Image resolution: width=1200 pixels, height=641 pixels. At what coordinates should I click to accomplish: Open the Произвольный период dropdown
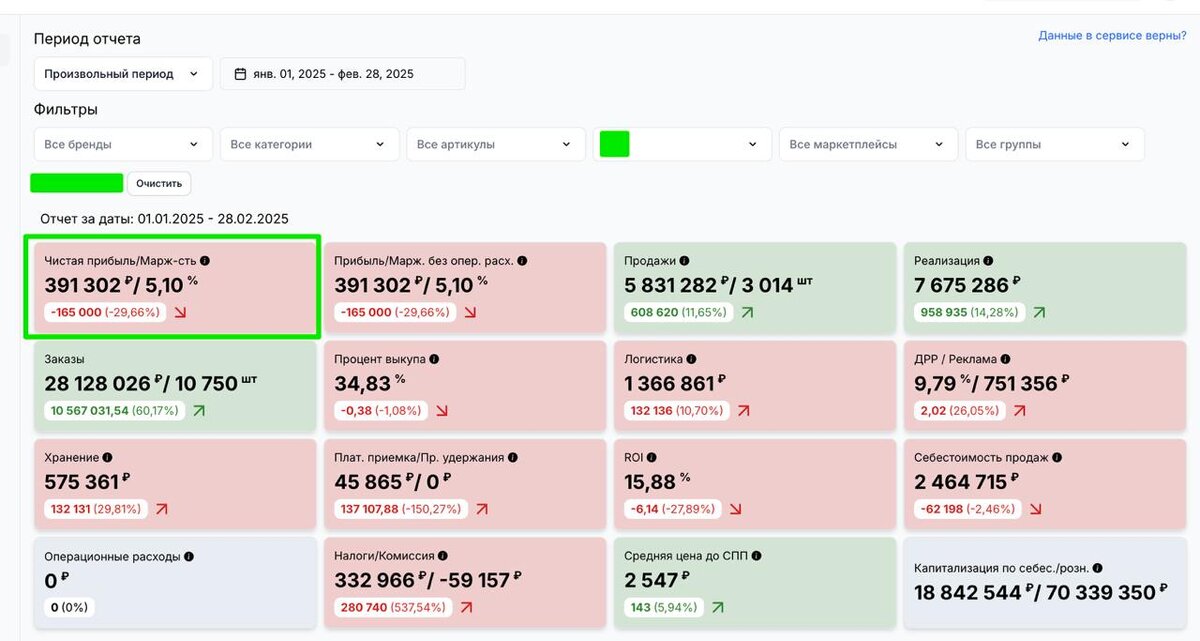123,74
